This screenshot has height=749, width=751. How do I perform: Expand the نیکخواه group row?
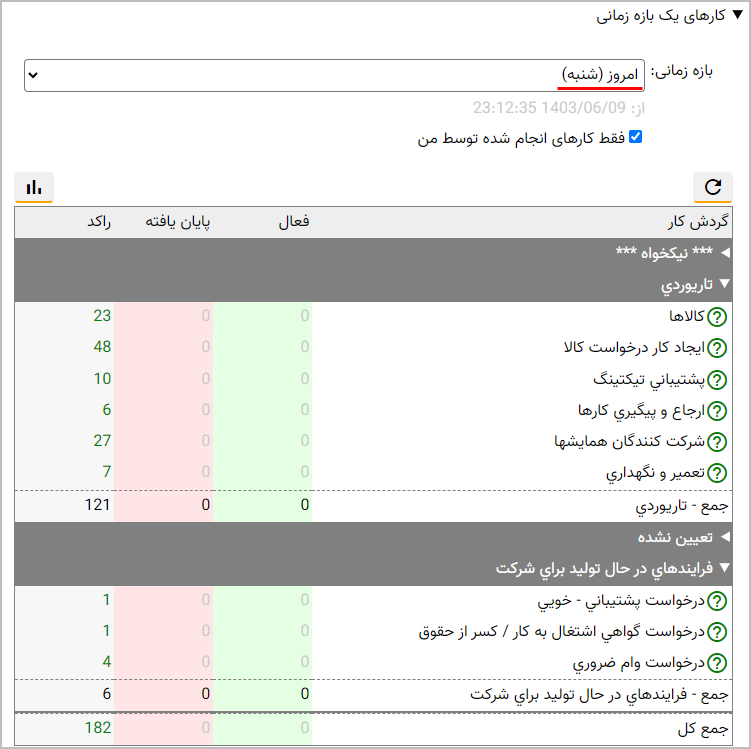[x=725, y=254]
